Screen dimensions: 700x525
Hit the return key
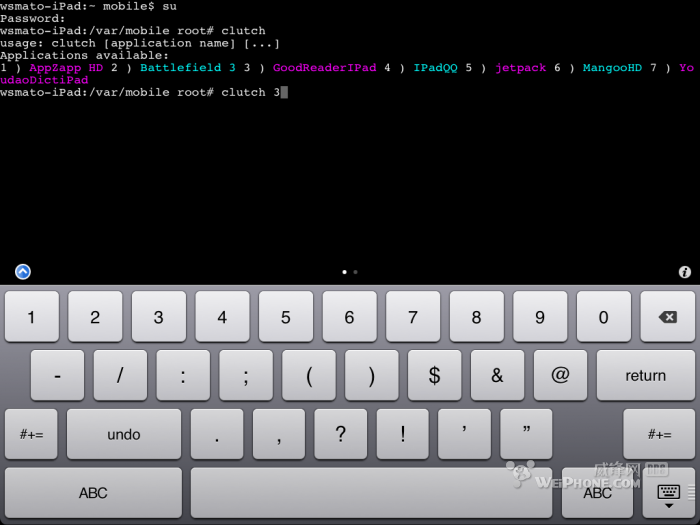point(646,375)
